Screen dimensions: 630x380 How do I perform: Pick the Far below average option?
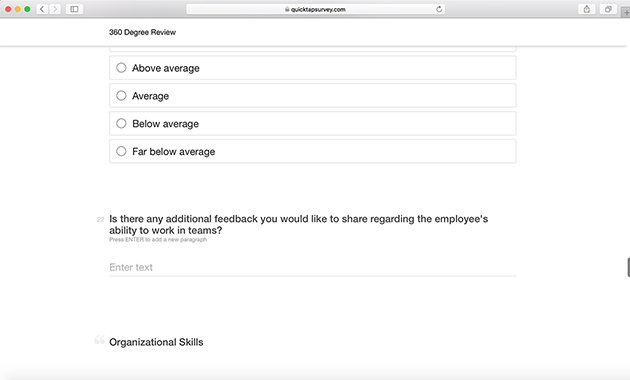point(313,151)
